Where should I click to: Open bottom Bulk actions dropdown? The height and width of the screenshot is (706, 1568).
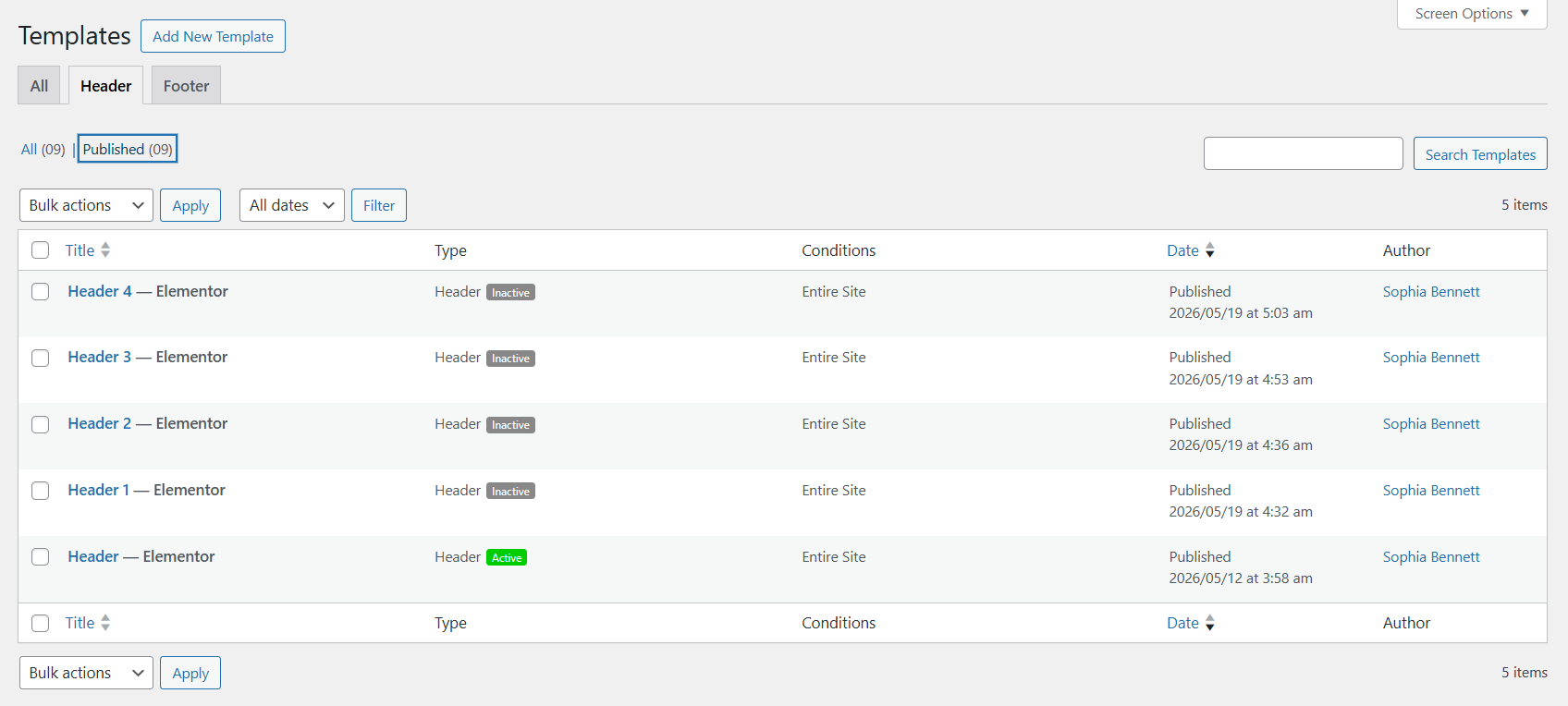coord(86,673)
